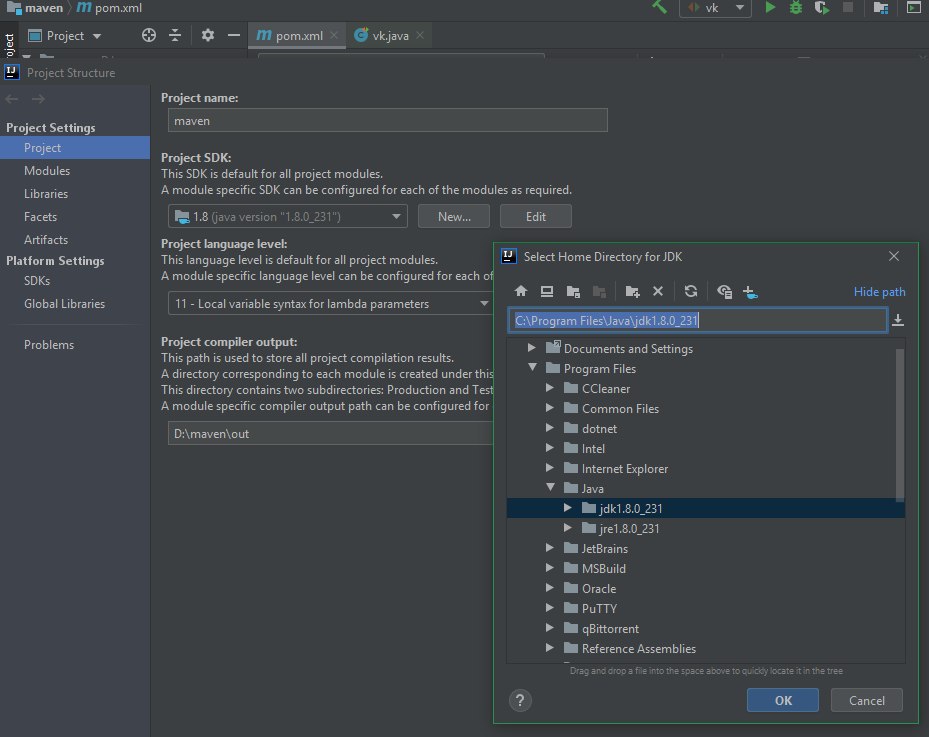Select the Reference Assemblies folder

click(x=639, y=649)
